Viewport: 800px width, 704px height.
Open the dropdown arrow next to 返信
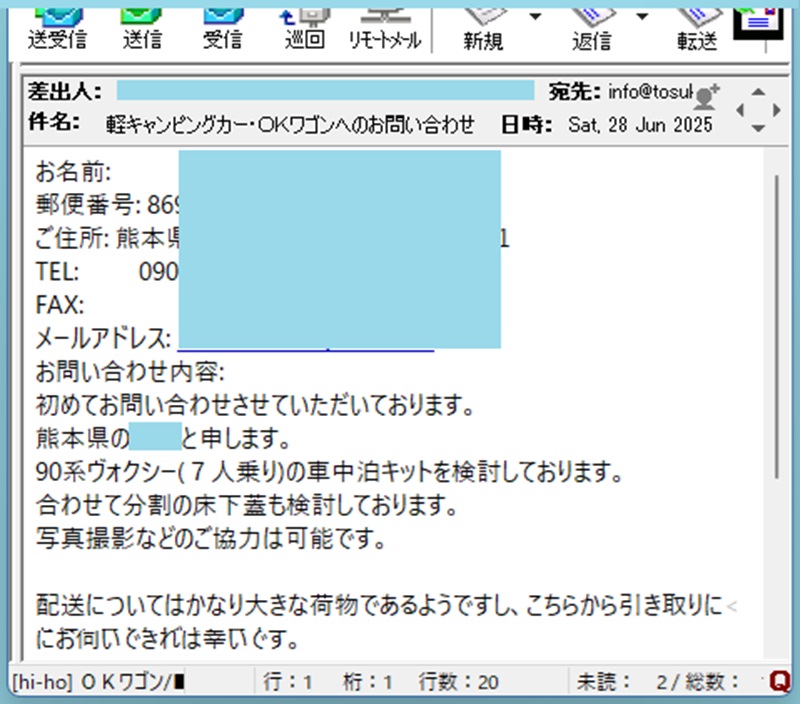(642, 17)
